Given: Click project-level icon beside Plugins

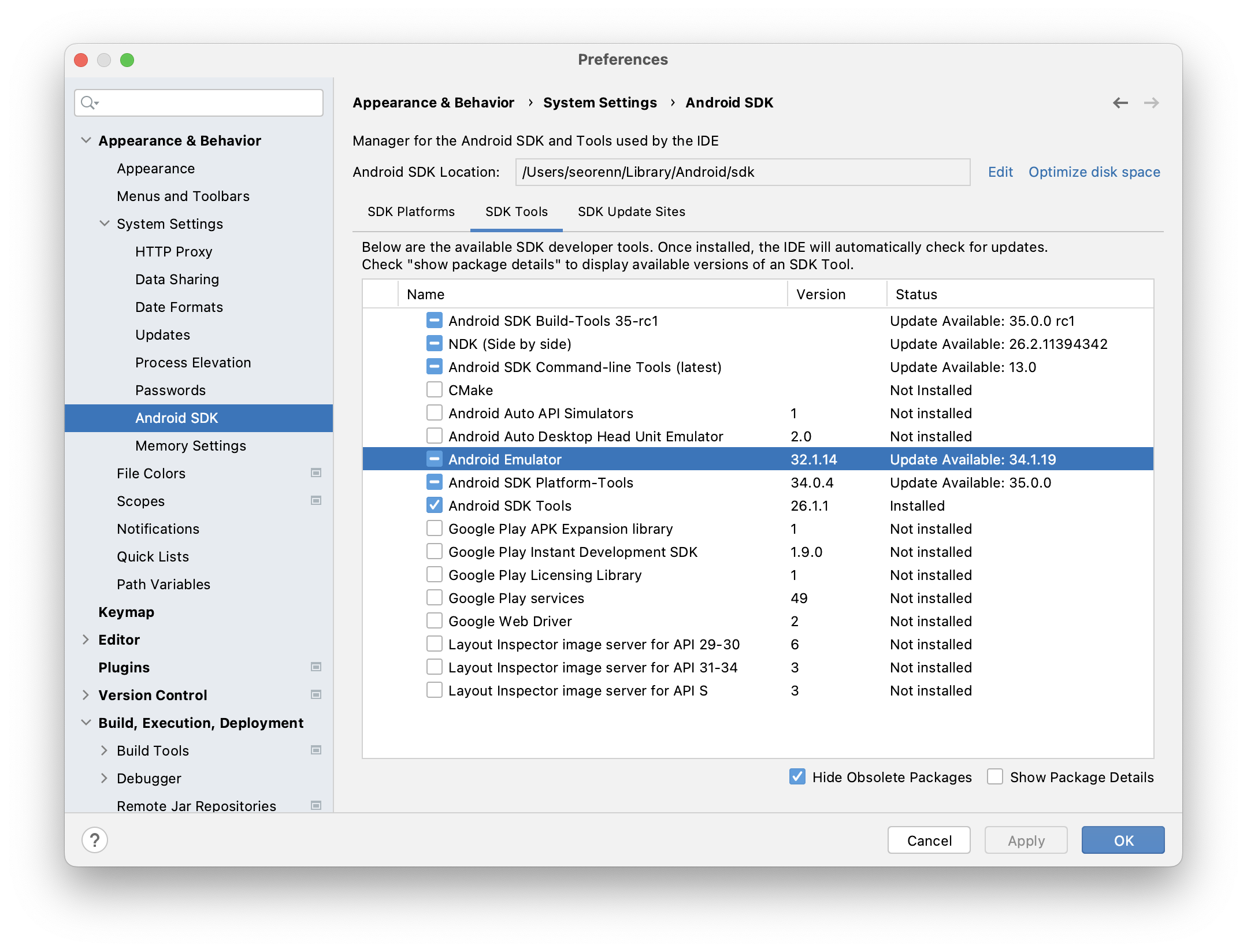Looking at the screenshot, I should (x=316, y=667).
